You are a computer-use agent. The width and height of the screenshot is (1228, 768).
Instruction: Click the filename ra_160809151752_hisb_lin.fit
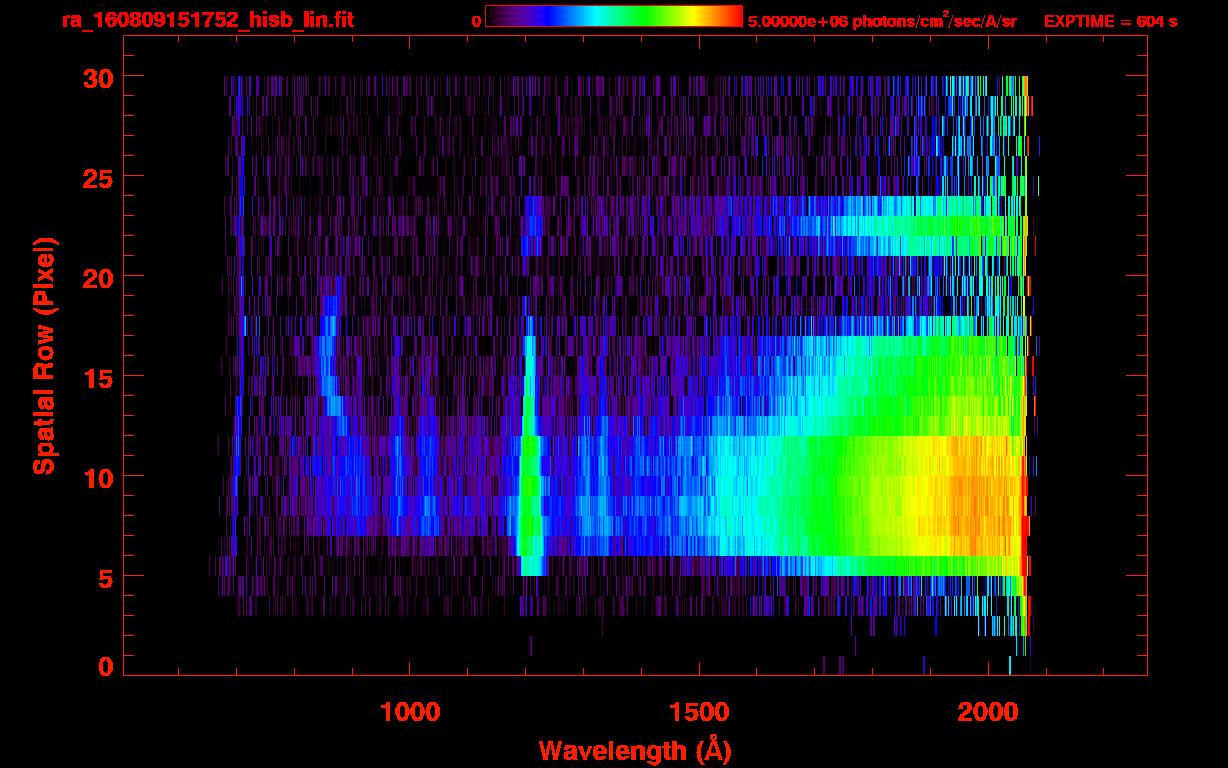[x=207, y=20]
